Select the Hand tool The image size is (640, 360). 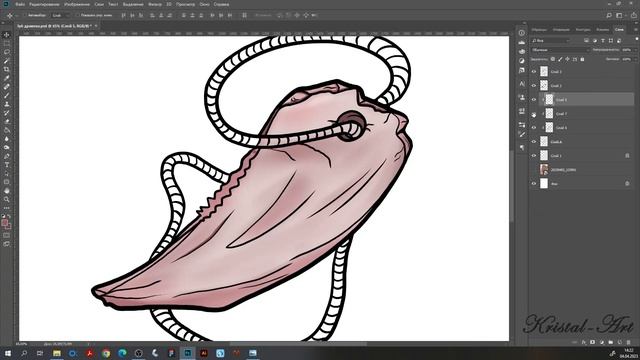[x=7, y=191]
